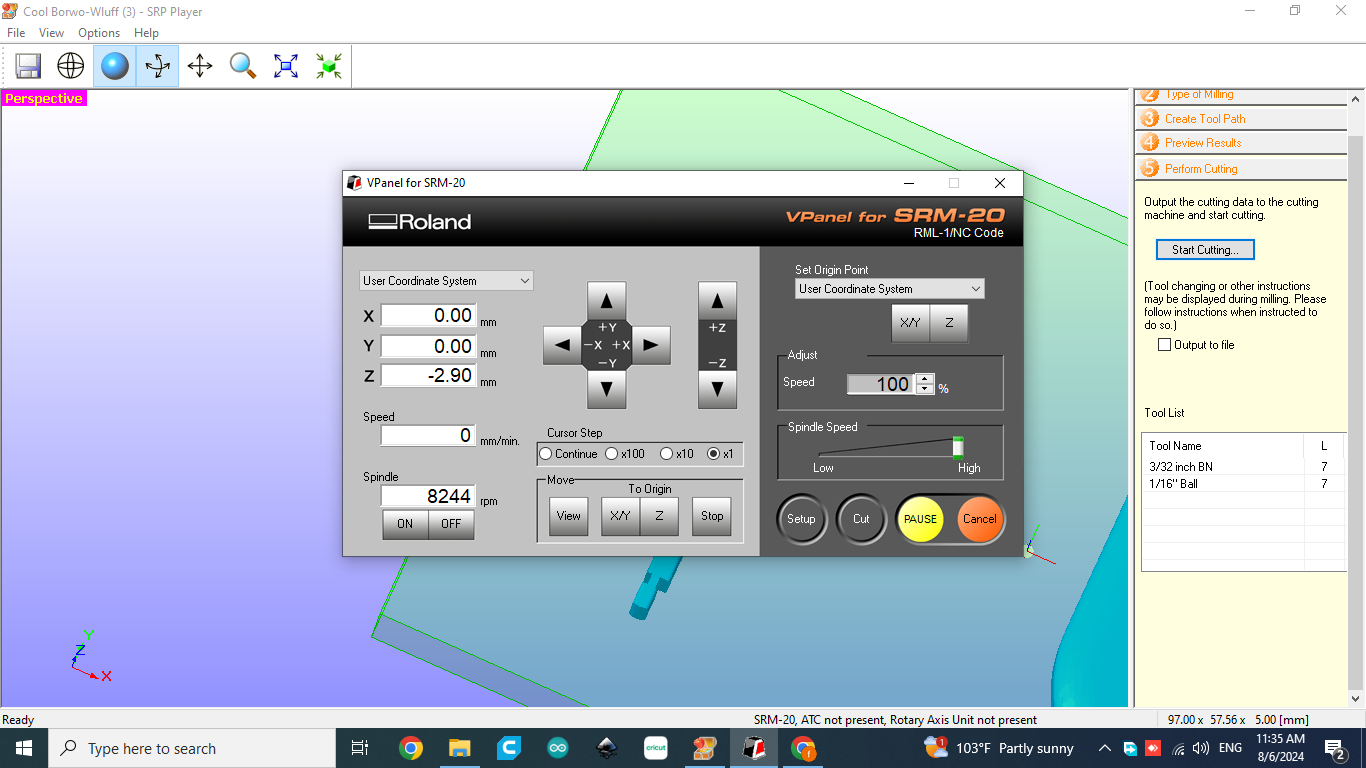The image size is (1366, 768).
Task: Select the magnifying glass zoom tool
Action: coord(243,66)
